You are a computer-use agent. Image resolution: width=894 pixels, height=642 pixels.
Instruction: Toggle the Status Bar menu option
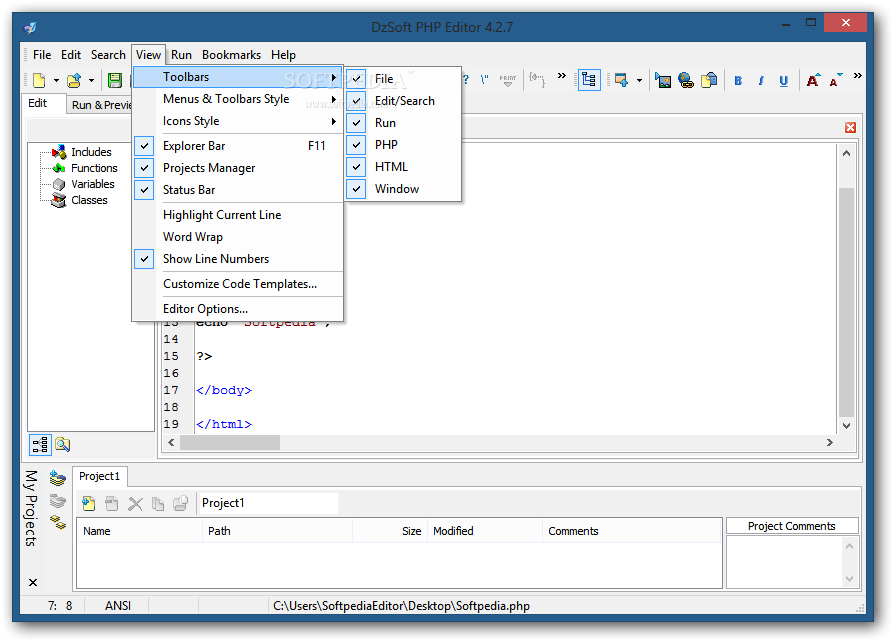coord(238,190)
